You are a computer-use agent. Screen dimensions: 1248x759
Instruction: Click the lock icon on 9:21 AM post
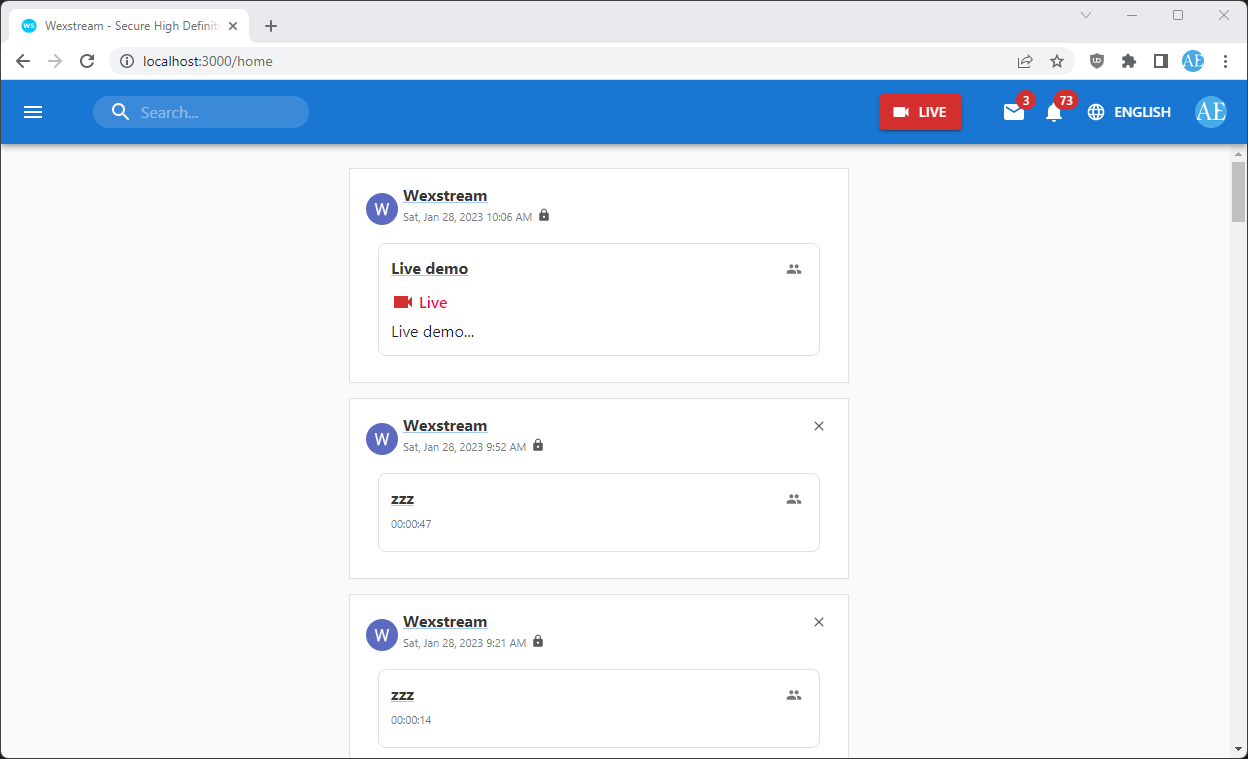pyautogui.click(x=538, y=641)
